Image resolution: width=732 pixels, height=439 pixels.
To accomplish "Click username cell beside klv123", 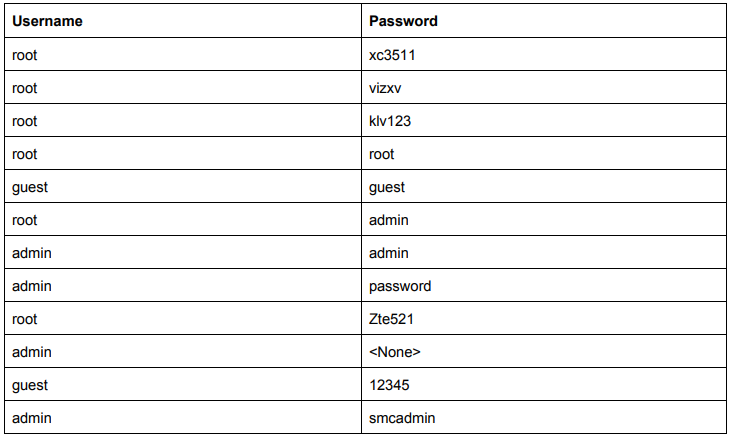I will click(25, 121).
